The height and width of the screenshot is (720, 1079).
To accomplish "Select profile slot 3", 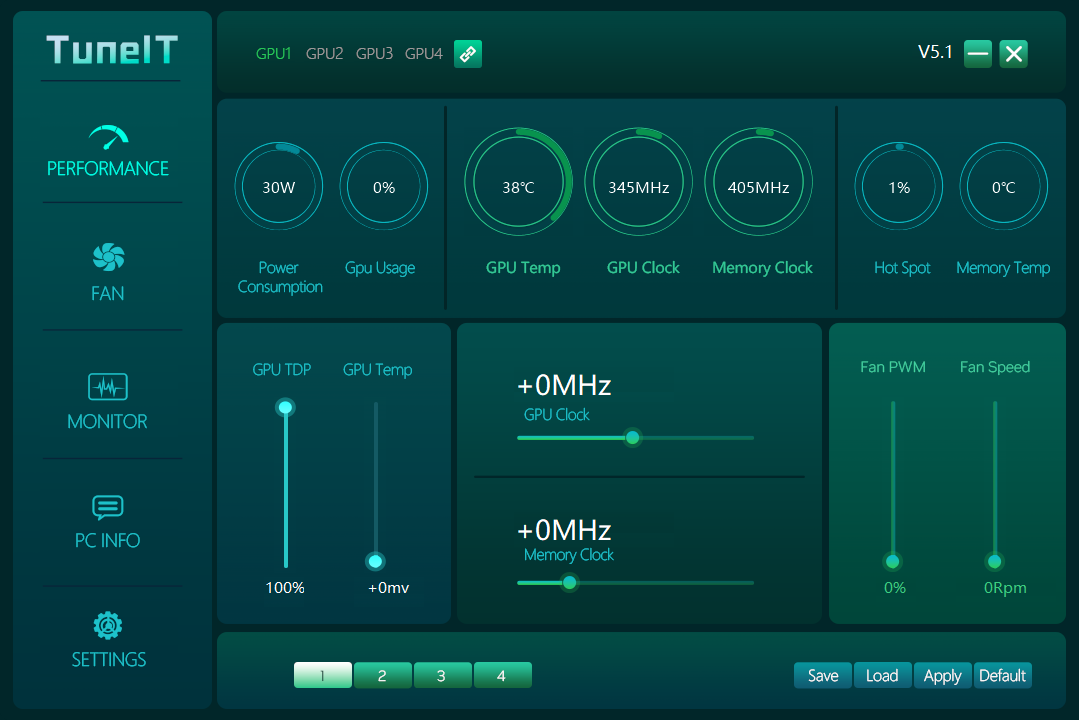I will tap(442, 676).
